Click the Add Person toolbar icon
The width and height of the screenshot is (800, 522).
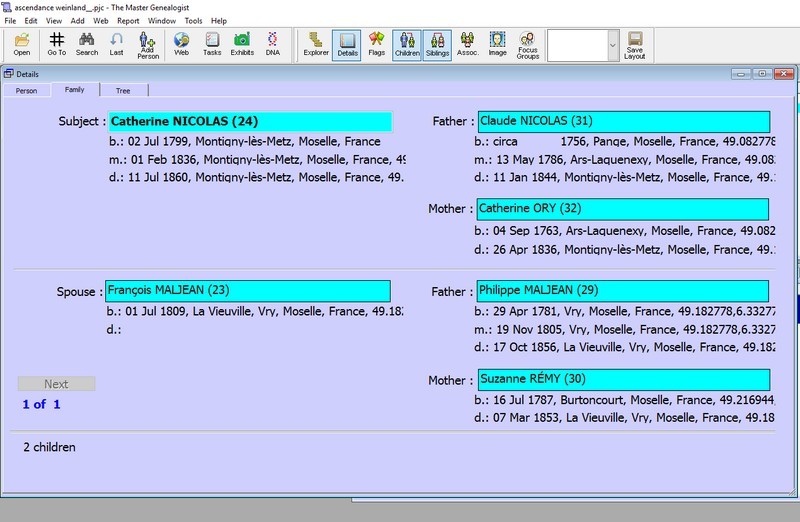pyautogui.click(x=148, y=45)
